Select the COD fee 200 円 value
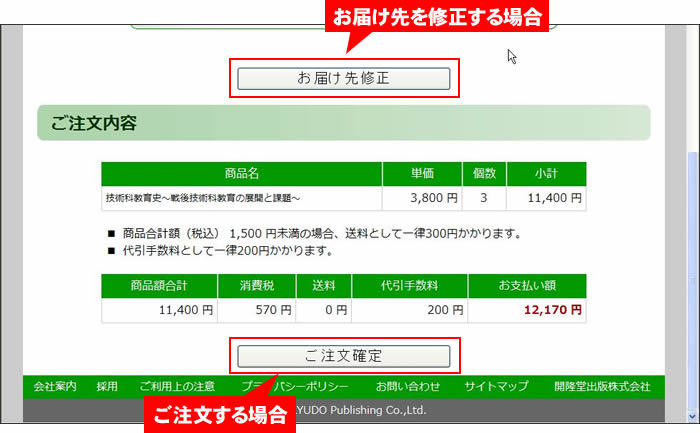700x433 pixels. (x=410, y=310)
